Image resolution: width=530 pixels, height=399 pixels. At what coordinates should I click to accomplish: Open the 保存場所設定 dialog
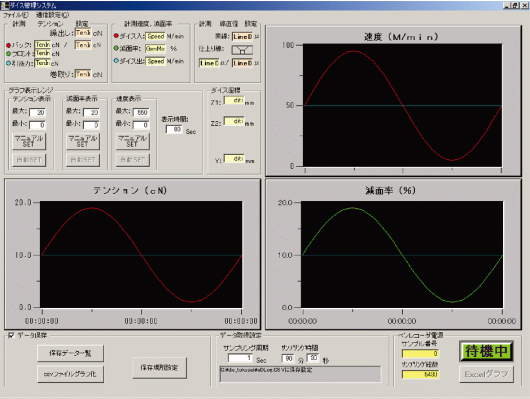click(x=159, y=368)
